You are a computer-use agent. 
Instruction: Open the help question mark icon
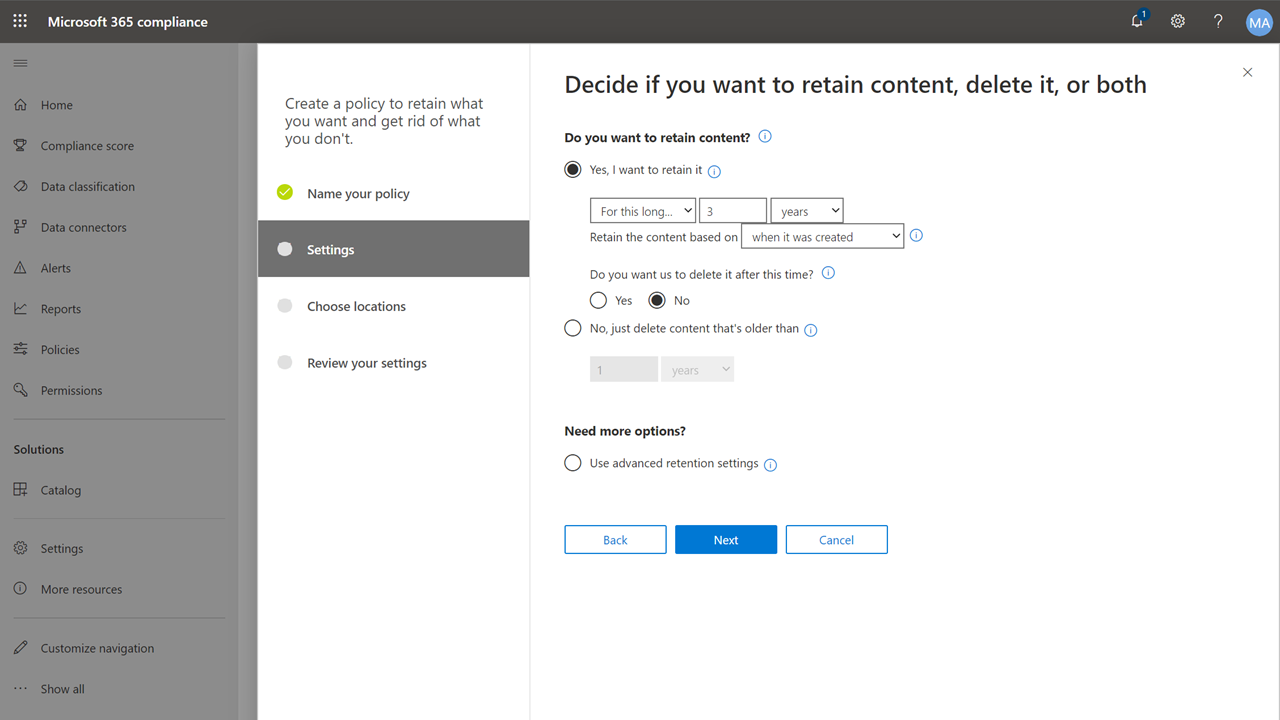tap(1218, 21)
